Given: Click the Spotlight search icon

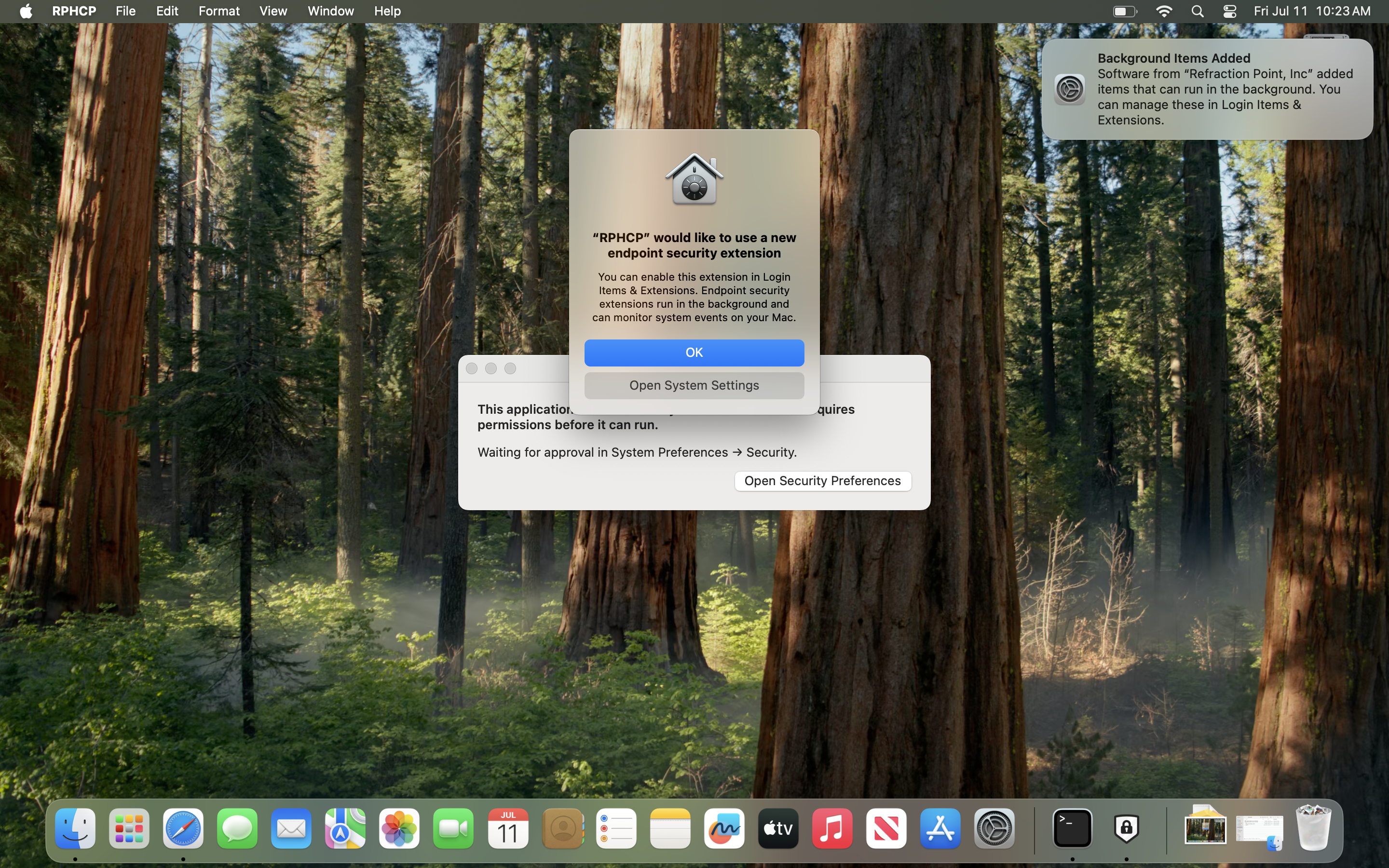Looking at the screenshot, I should pos(1198,11).
